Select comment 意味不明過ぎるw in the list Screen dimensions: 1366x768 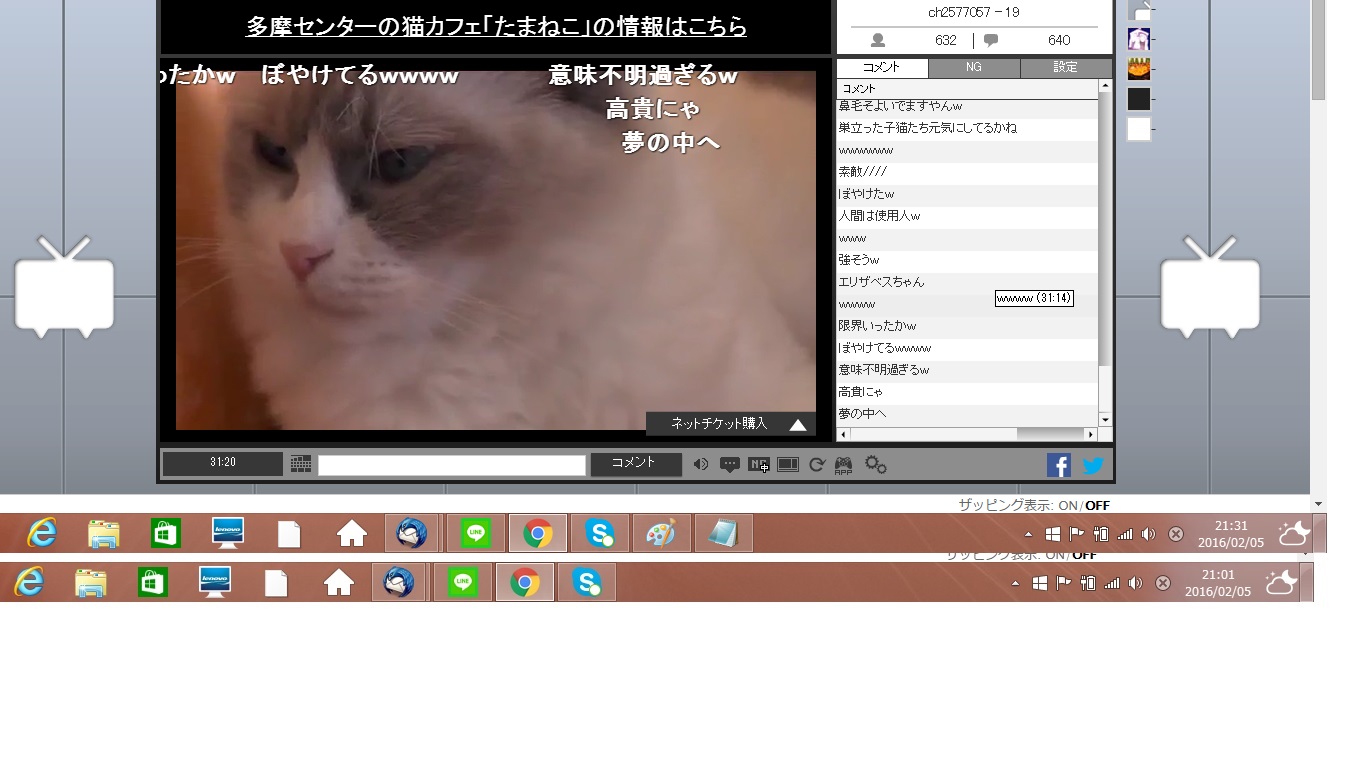pyautogui.click(x=967, y=370)
